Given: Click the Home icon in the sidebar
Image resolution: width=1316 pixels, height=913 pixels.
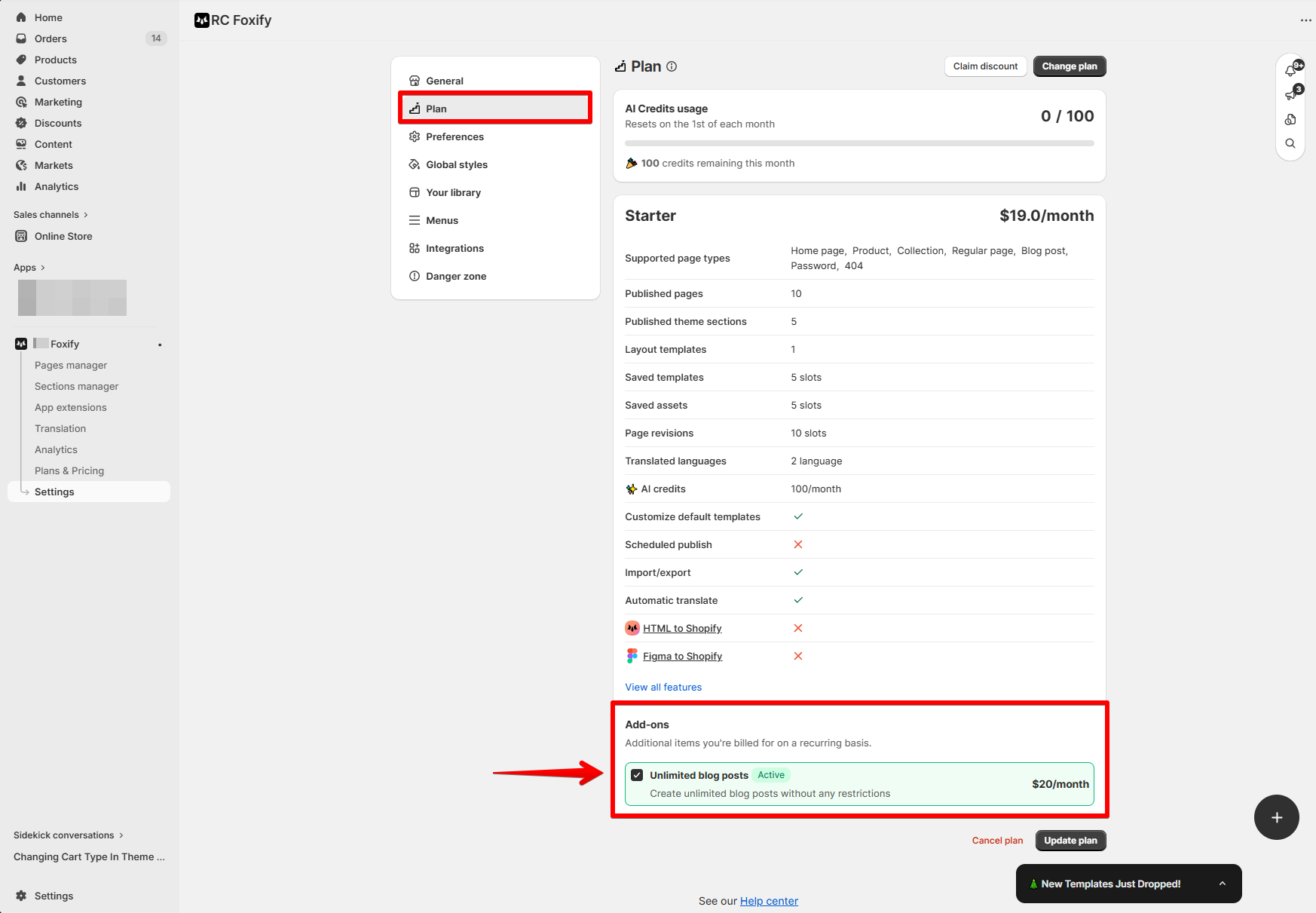Looking at the screenshot, I should point(21,17).
